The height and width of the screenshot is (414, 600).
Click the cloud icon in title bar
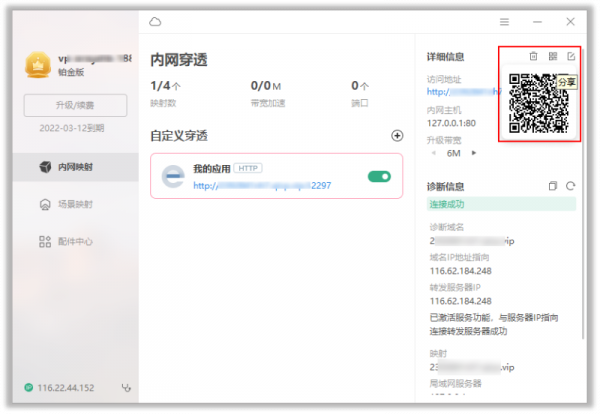pos(155,21)
